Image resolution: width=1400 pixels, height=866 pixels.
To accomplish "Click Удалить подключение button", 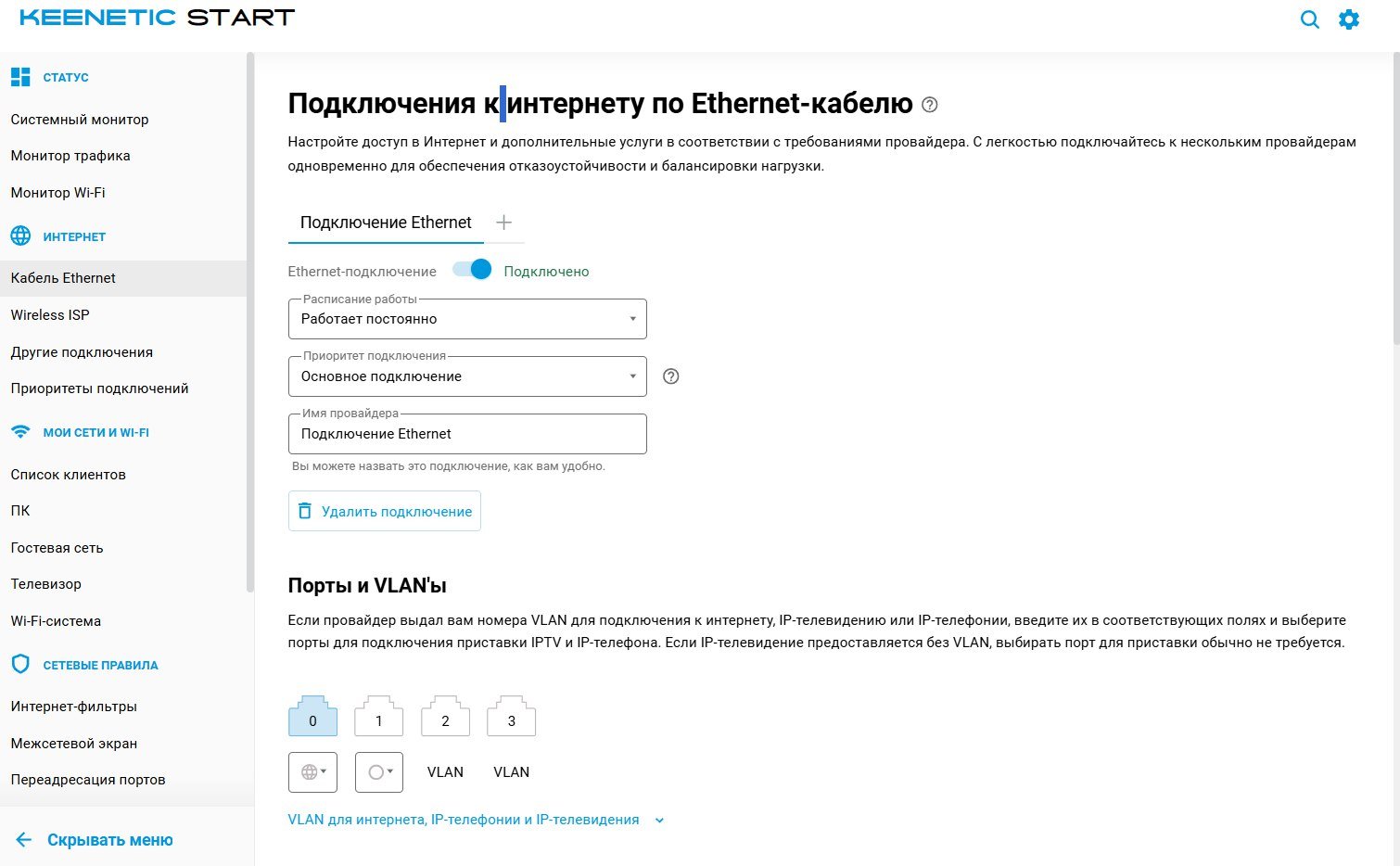I will click(x=385, y=511).
